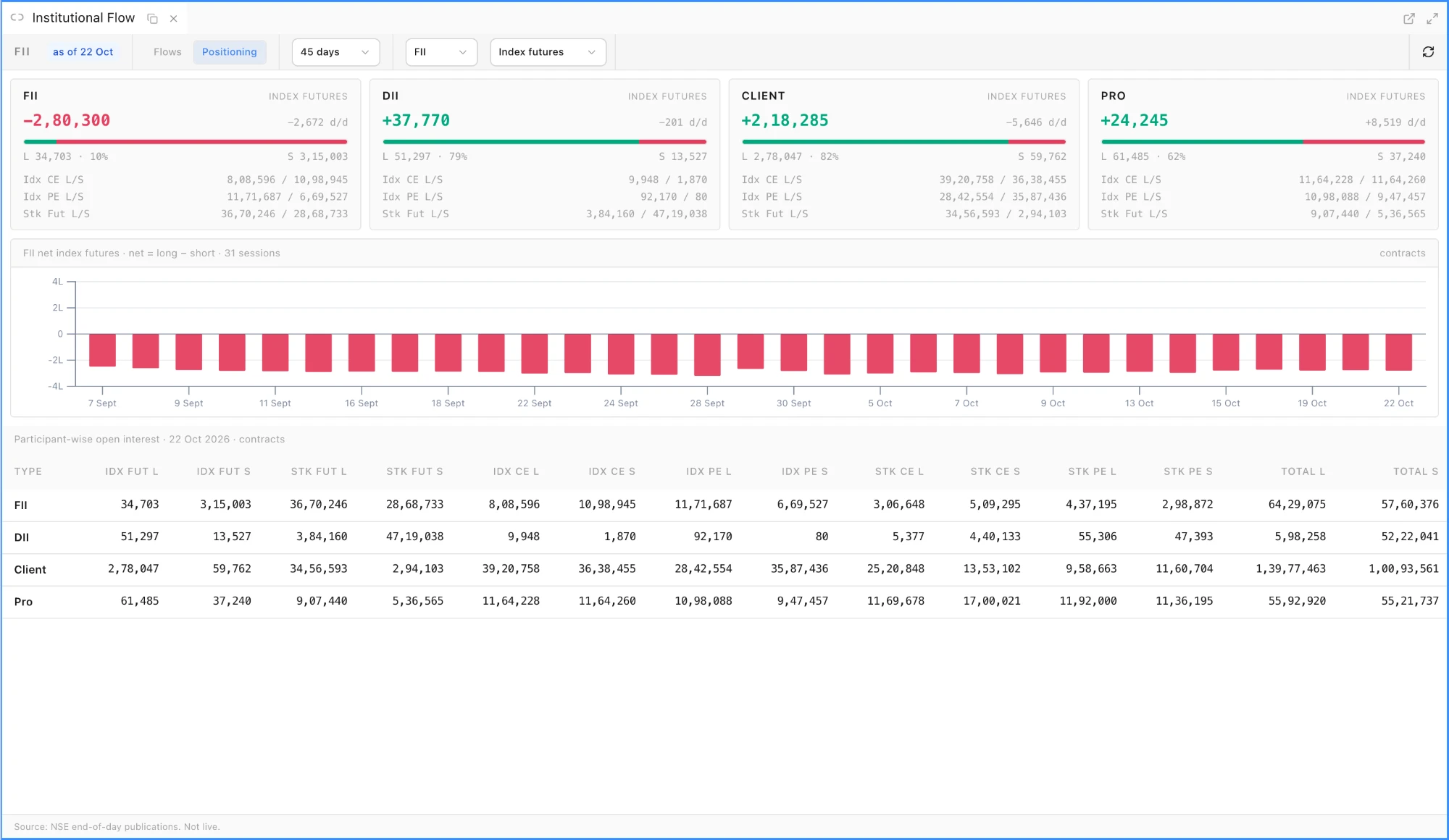1449x840 pixels.
Task: Click the chart bar above 22 Oct
Action: point(1398,353)
